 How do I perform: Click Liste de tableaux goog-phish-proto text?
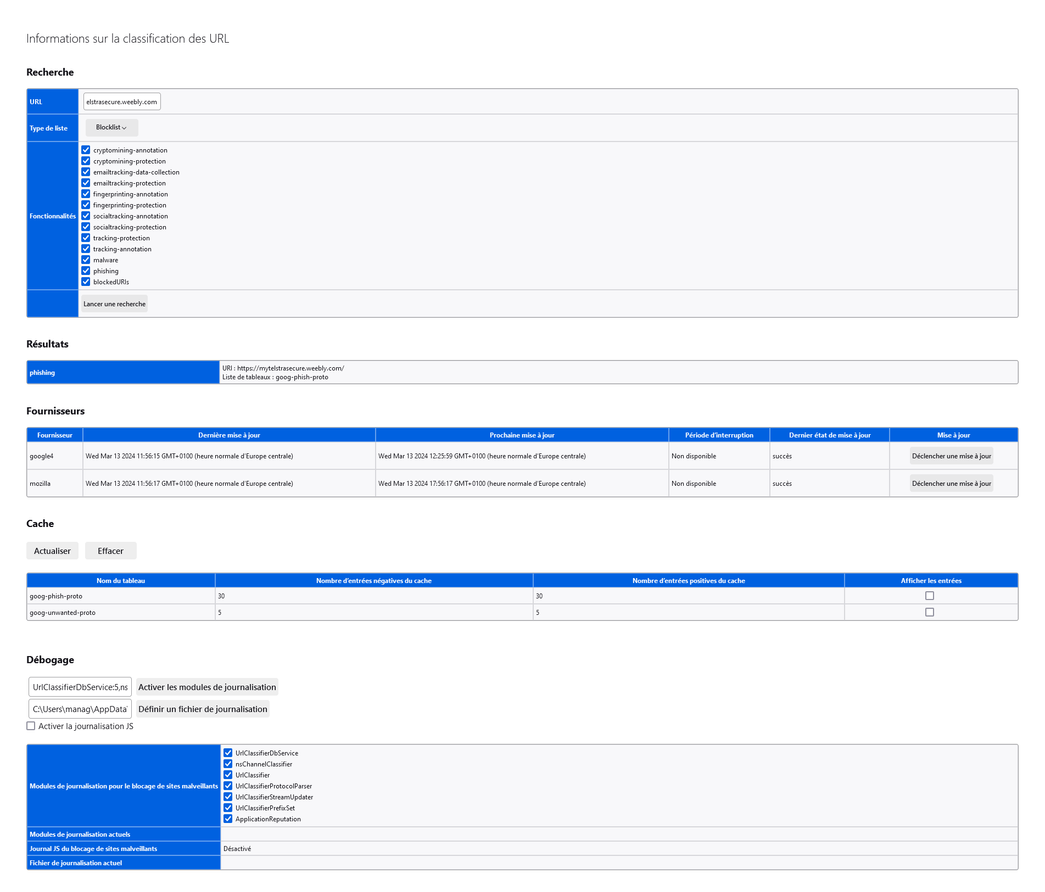[x=275, y=377]
